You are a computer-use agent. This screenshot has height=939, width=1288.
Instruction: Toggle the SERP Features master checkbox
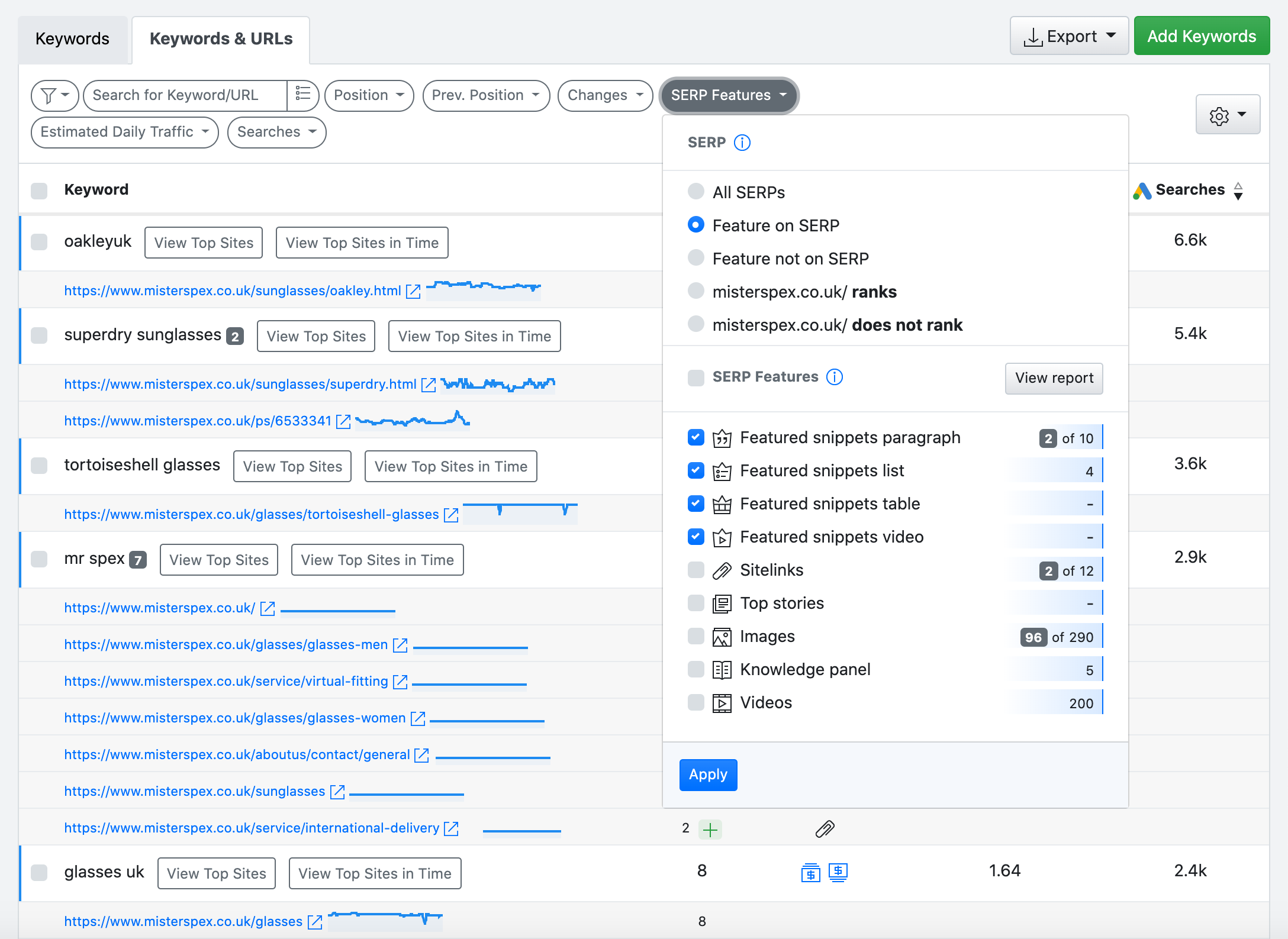point(696,377)
